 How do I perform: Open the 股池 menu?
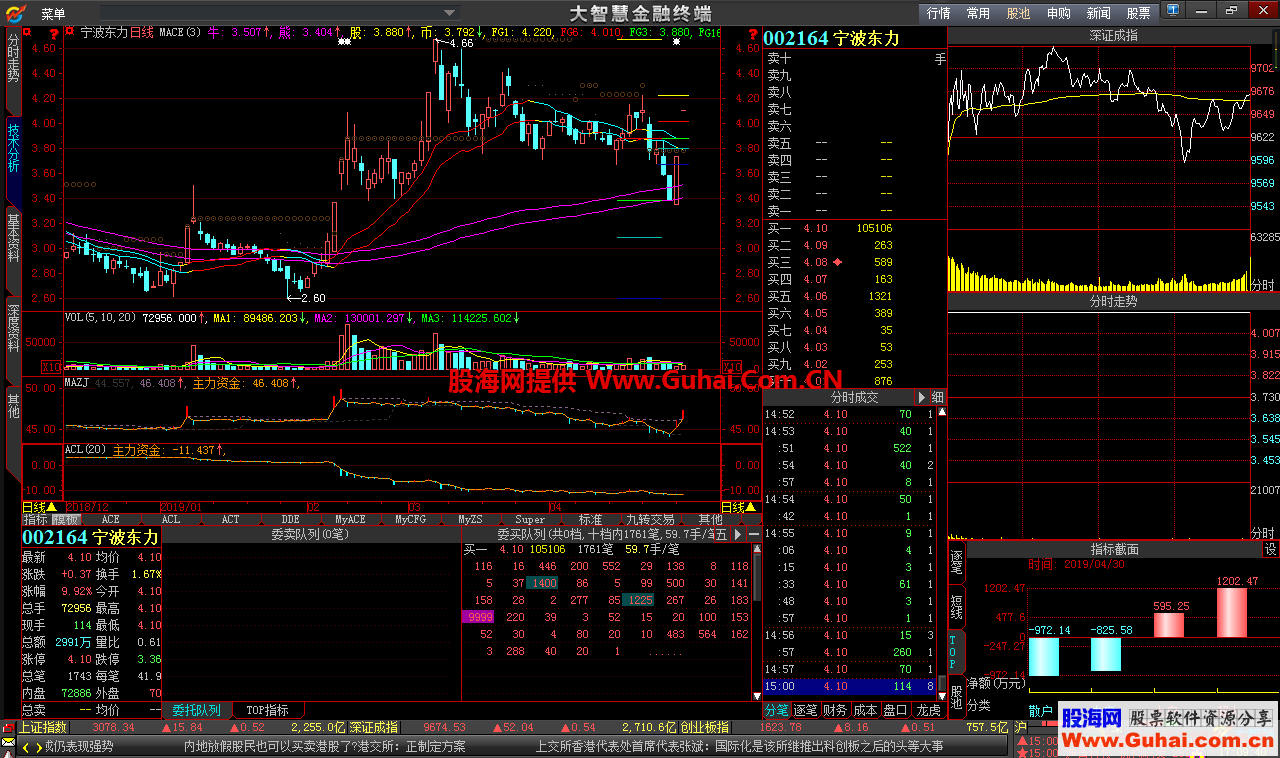coord(1018,13)
